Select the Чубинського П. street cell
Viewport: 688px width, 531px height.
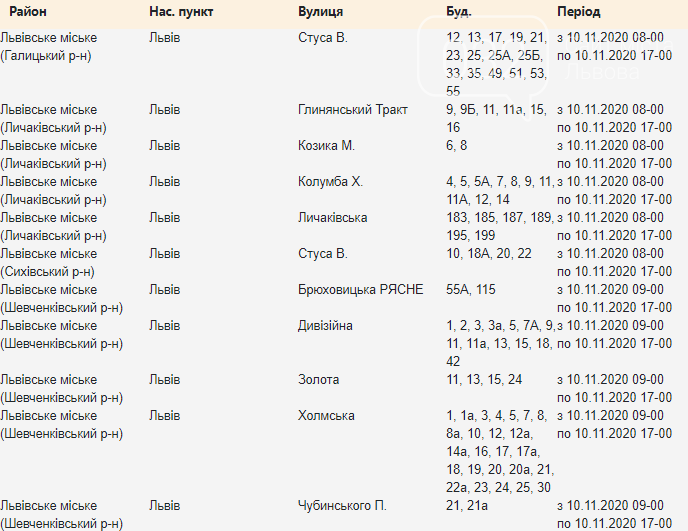coord(342,505)
